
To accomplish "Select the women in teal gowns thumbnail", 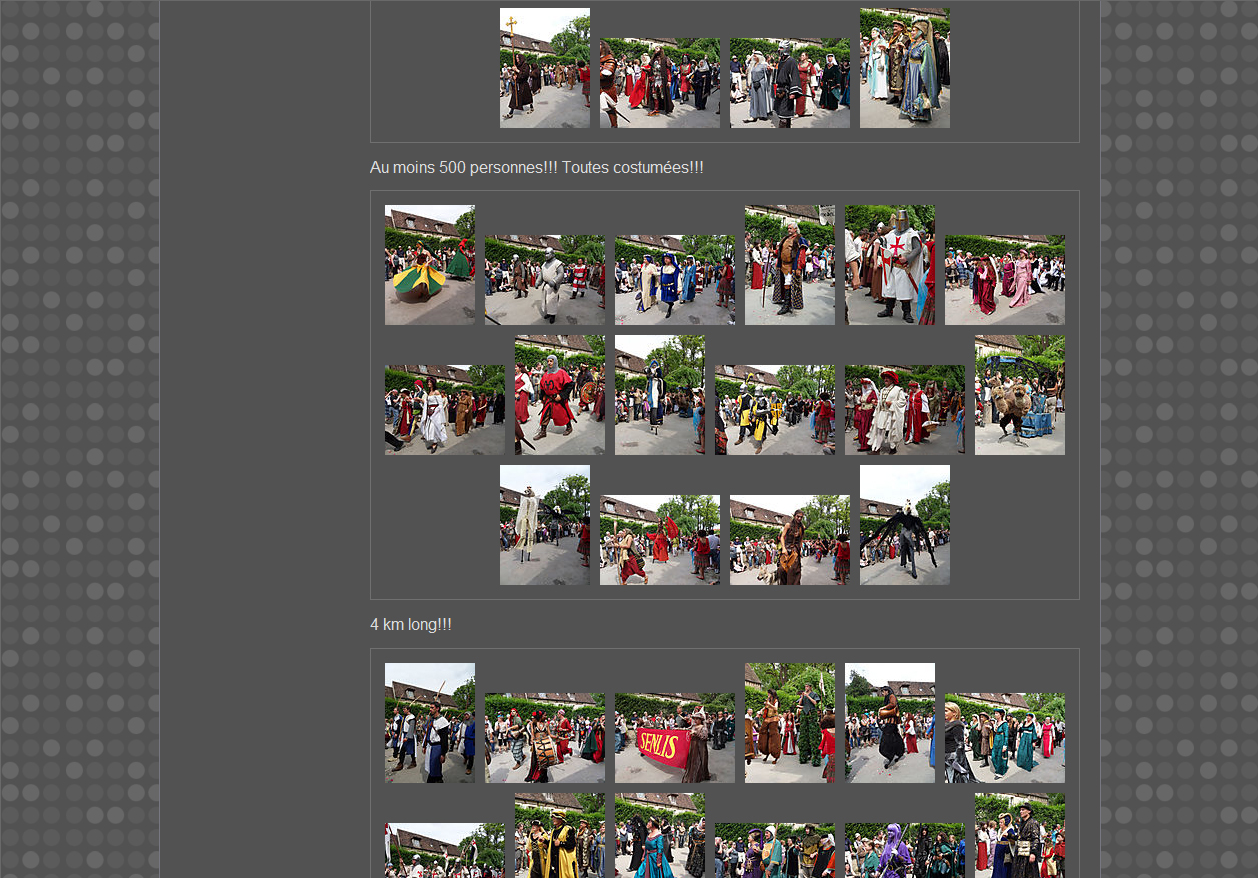I will 1004,738.
